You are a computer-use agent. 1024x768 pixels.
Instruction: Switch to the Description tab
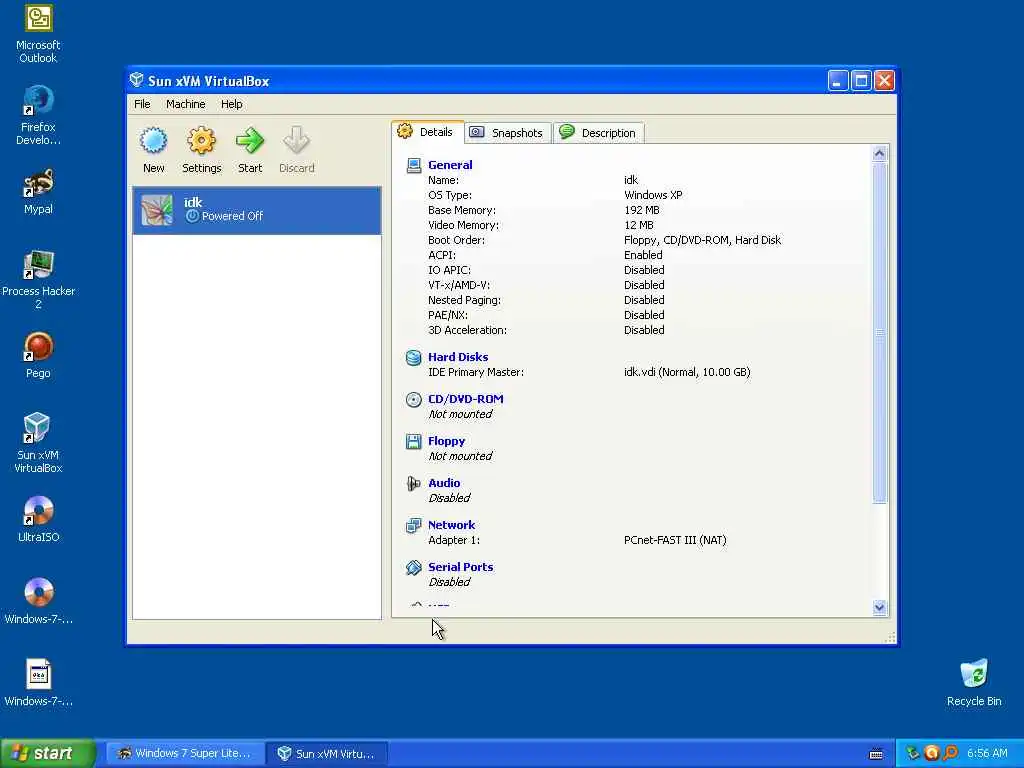pos(599,133)
